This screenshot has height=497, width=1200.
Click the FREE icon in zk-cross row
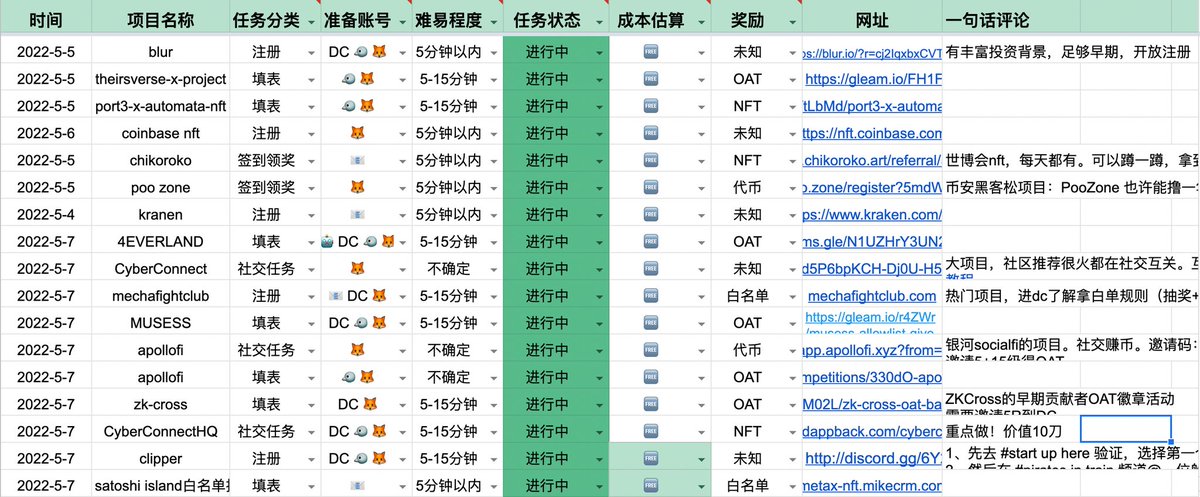(651, 404)
